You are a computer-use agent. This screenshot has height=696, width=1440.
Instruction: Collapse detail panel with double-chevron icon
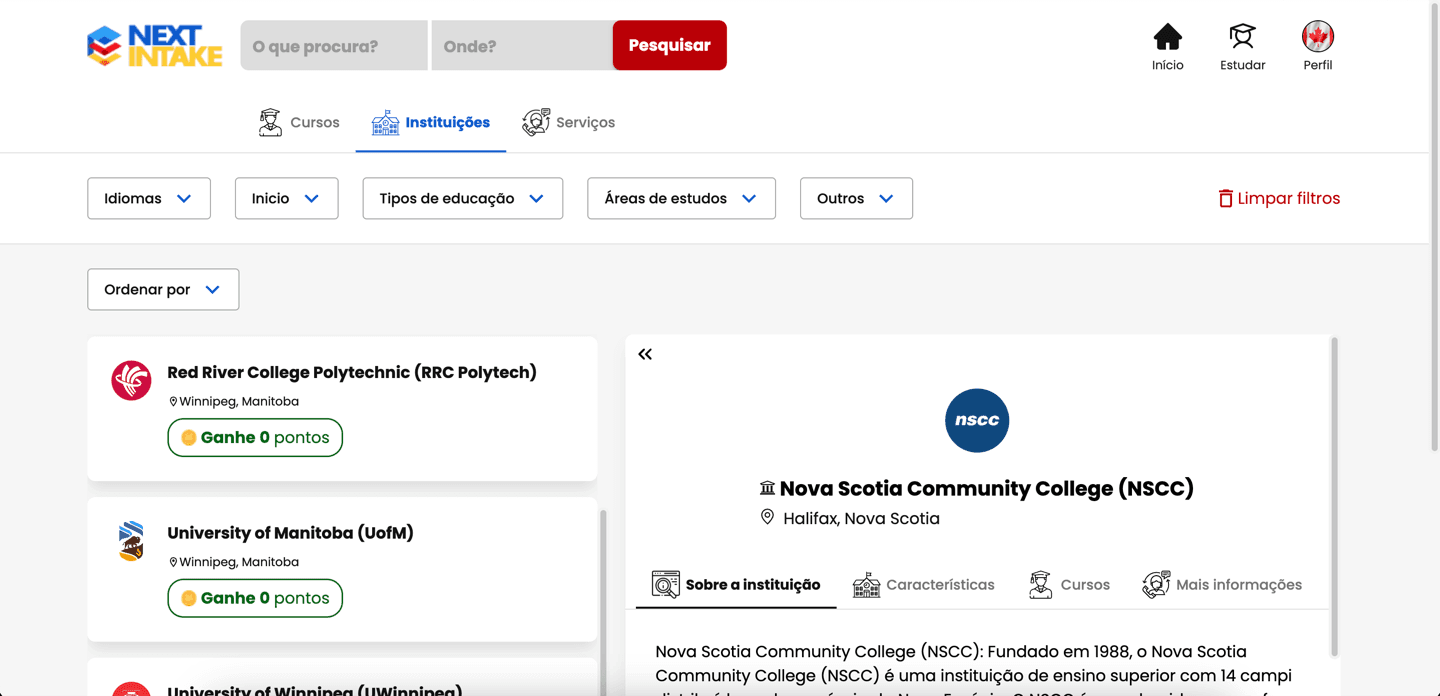[x=645, y=354]
